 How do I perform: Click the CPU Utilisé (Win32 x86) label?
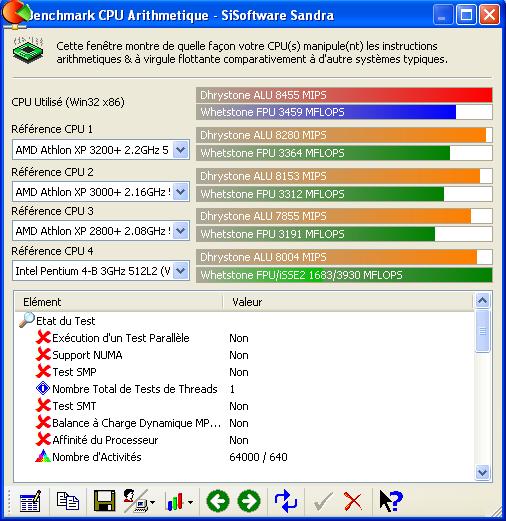tap(68, 102)
